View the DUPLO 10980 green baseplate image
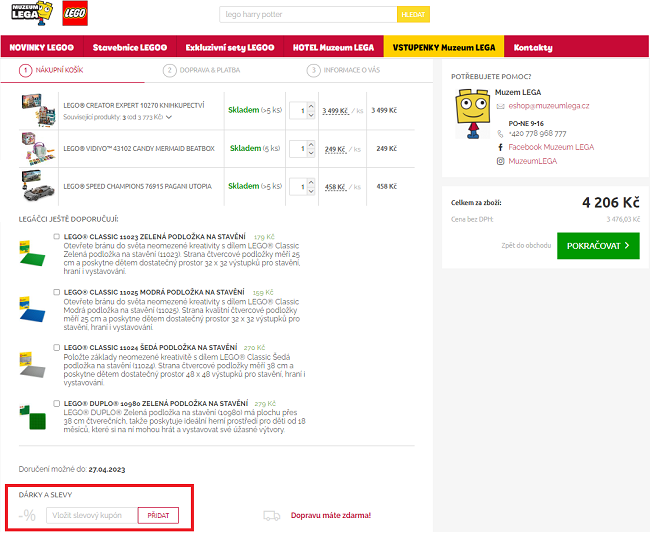Image resolution: width=650 pixels, height=537 pixels. point(32,417)
